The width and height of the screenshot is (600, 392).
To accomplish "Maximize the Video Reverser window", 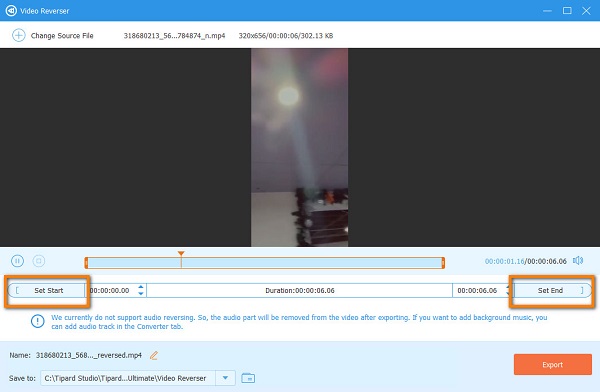I will click(567, 11).
